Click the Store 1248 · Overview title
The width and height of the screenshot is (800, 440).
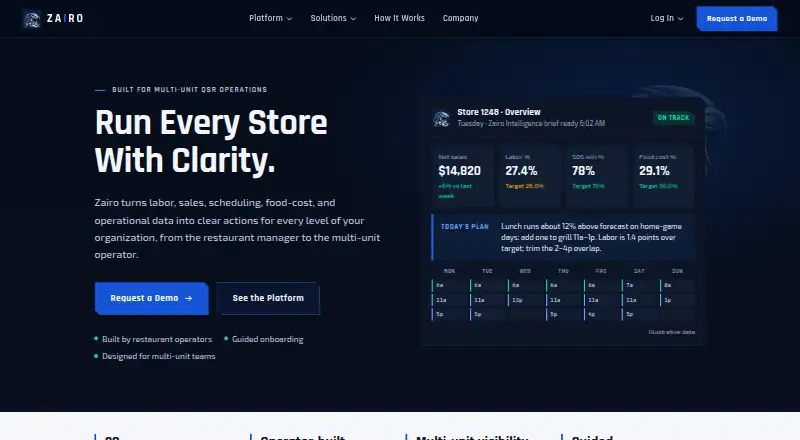click(499, 112)
